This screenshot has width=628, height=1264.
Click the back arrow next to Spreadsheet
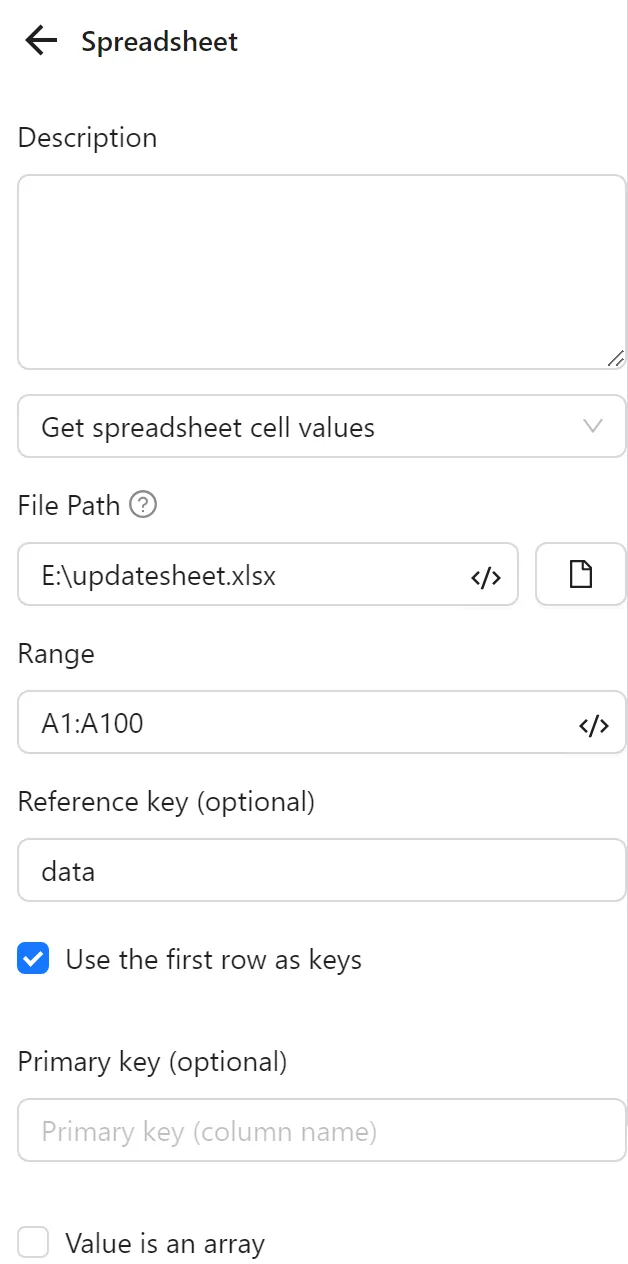tap(39, 40)
